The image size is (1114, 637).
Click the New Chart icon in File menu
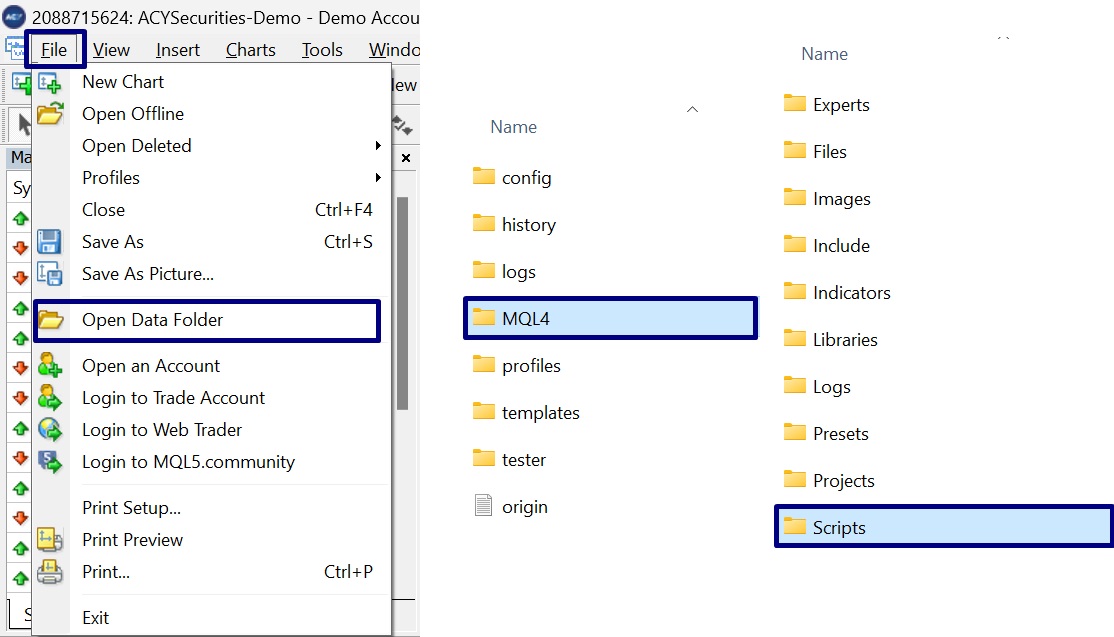[50, 83]
